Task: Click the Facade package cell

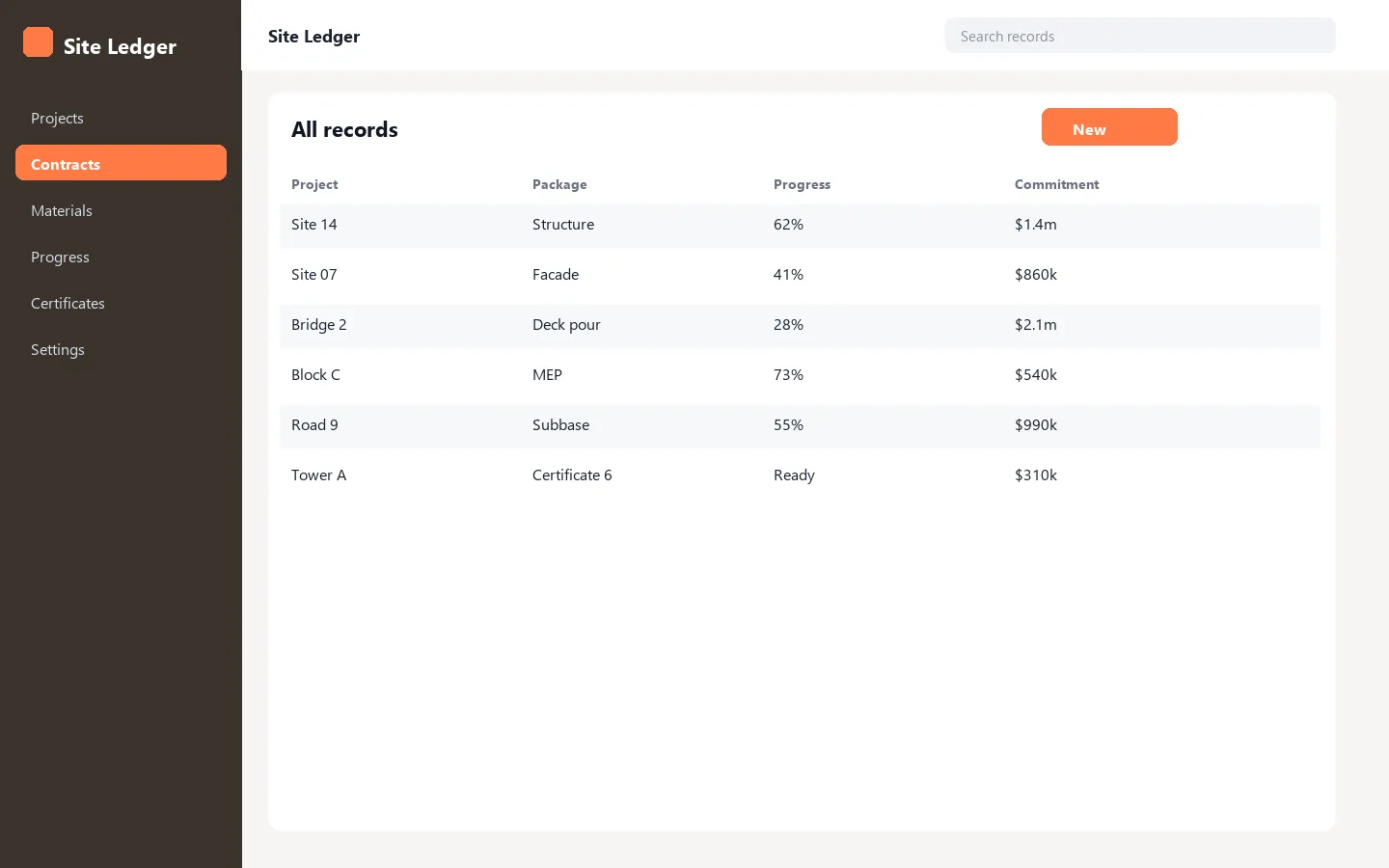Action: pyautogui.click(x=556, y=274)
